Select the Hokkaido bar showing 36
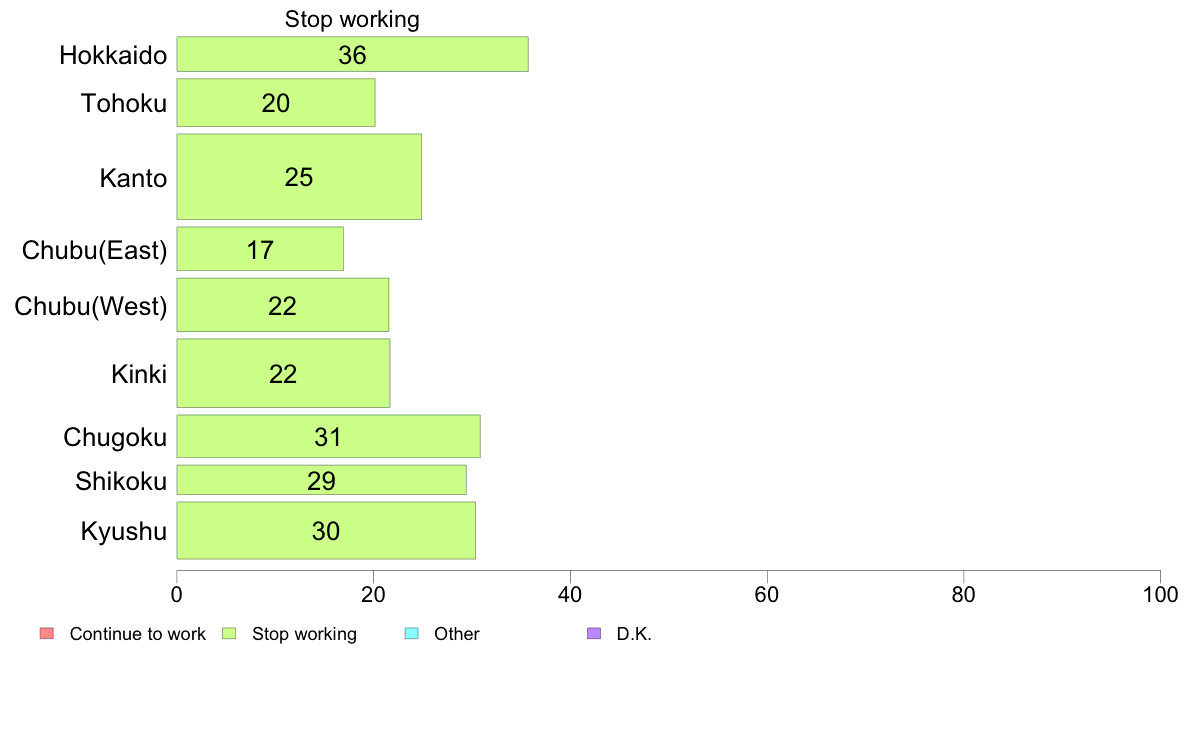 [352, 55]
